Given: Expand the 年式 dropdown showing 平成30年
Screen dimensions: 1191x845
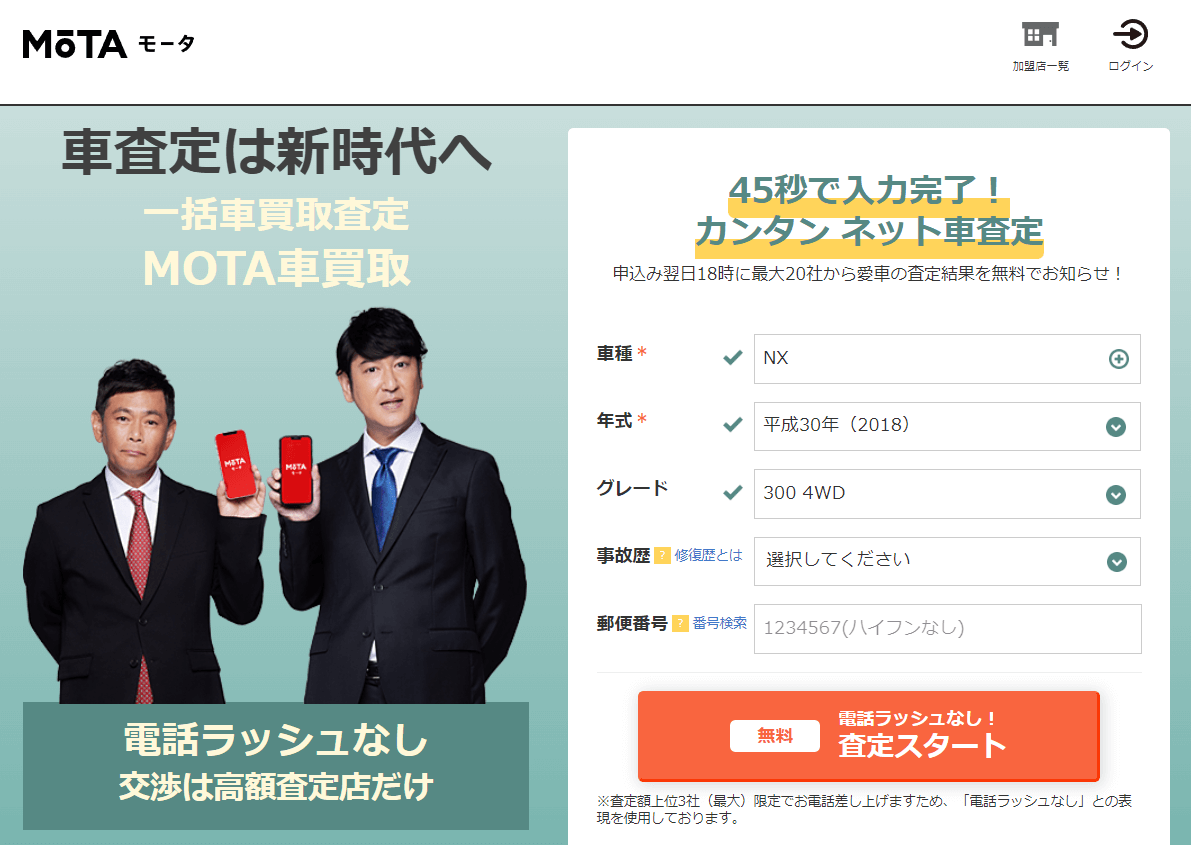Looking at the screenshot, I should (x=947, y=426).
